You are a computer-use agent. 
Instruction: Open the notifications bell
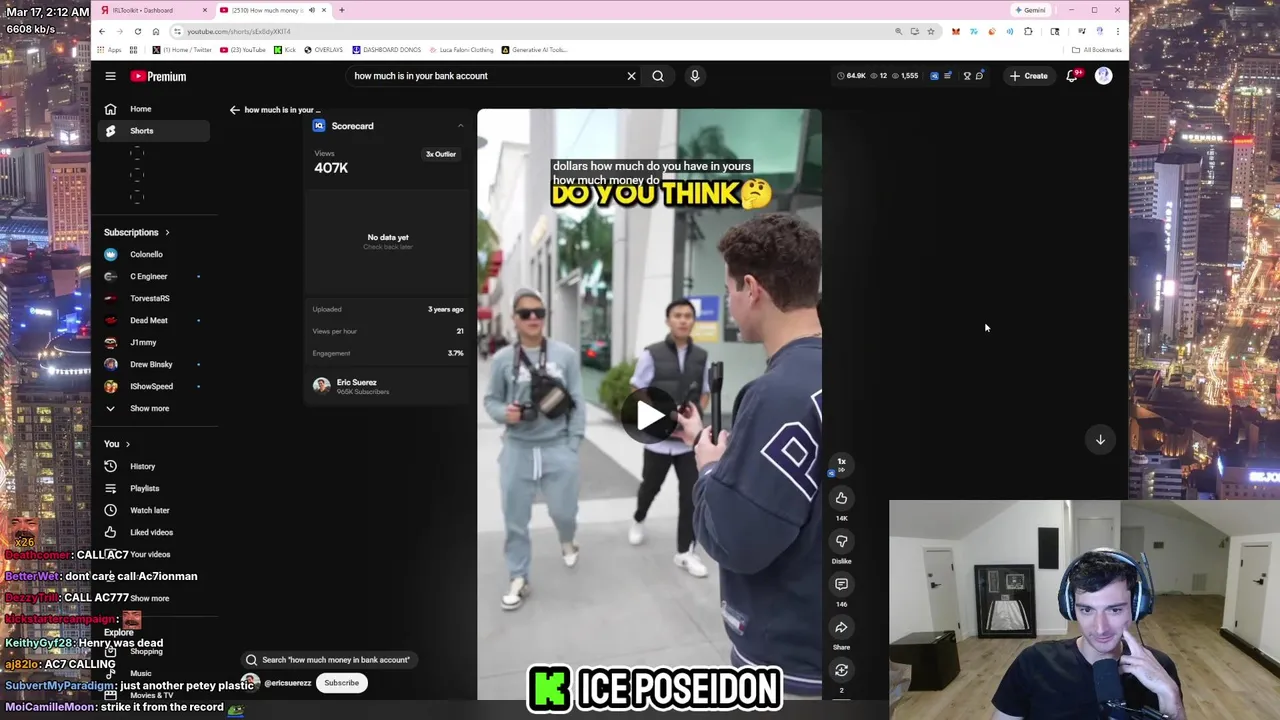1072,76
